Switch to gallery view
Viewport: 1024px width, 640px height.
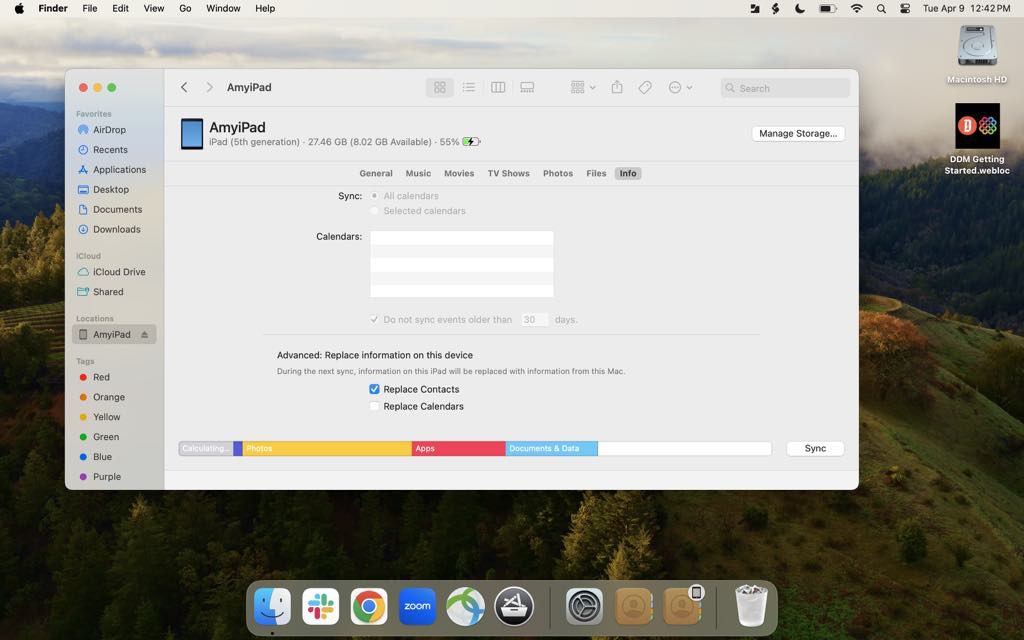[527, 88]
